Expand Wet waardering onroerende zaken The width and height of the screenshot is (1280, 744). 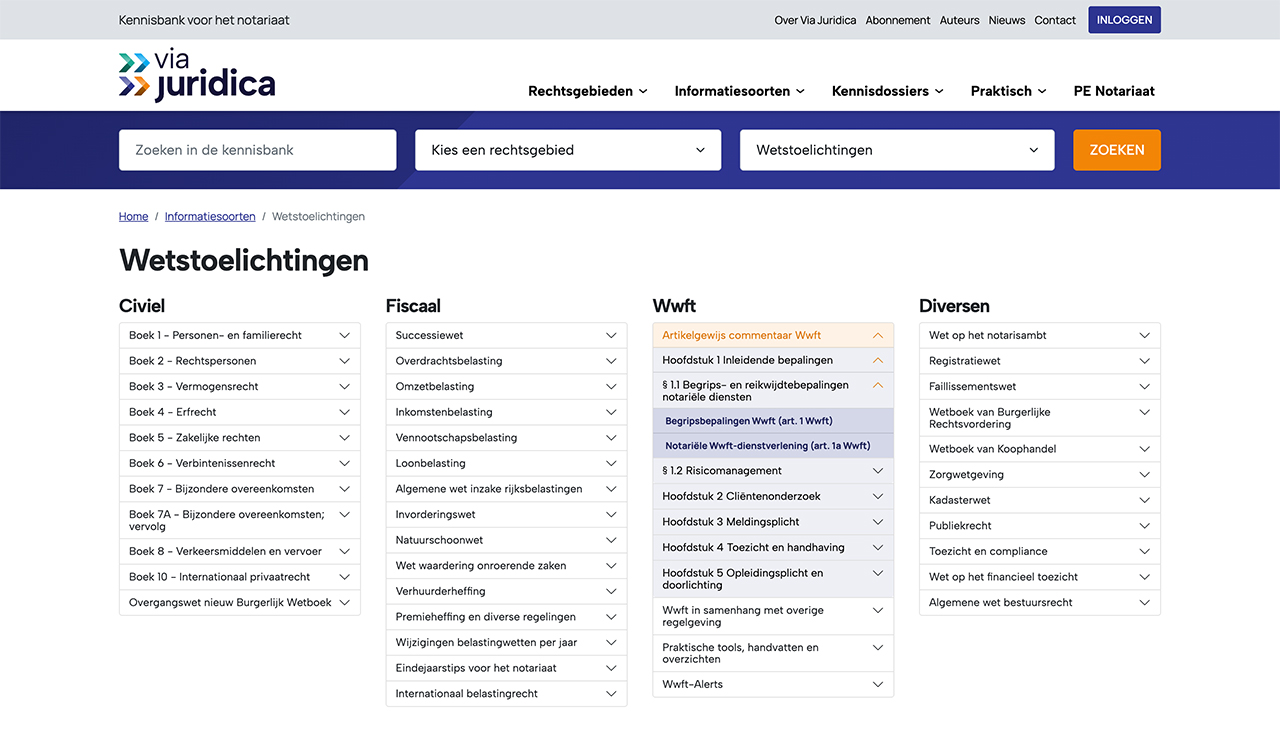pos(506,566)
